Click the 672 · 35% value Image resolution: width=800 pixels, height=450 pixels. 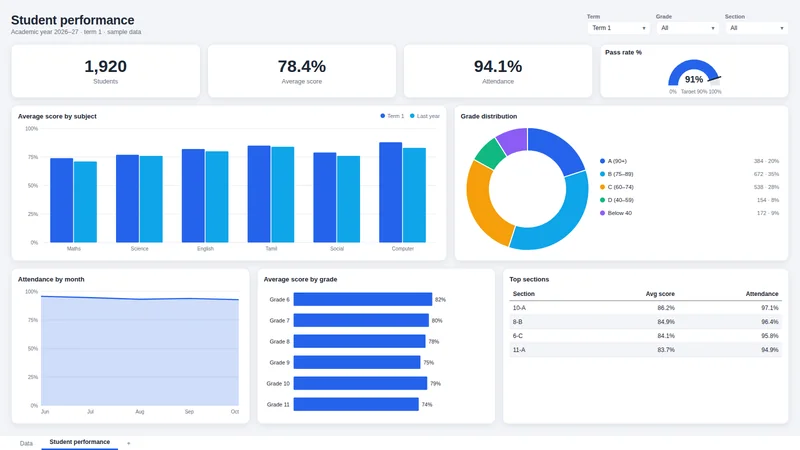(x=766, y=174)
